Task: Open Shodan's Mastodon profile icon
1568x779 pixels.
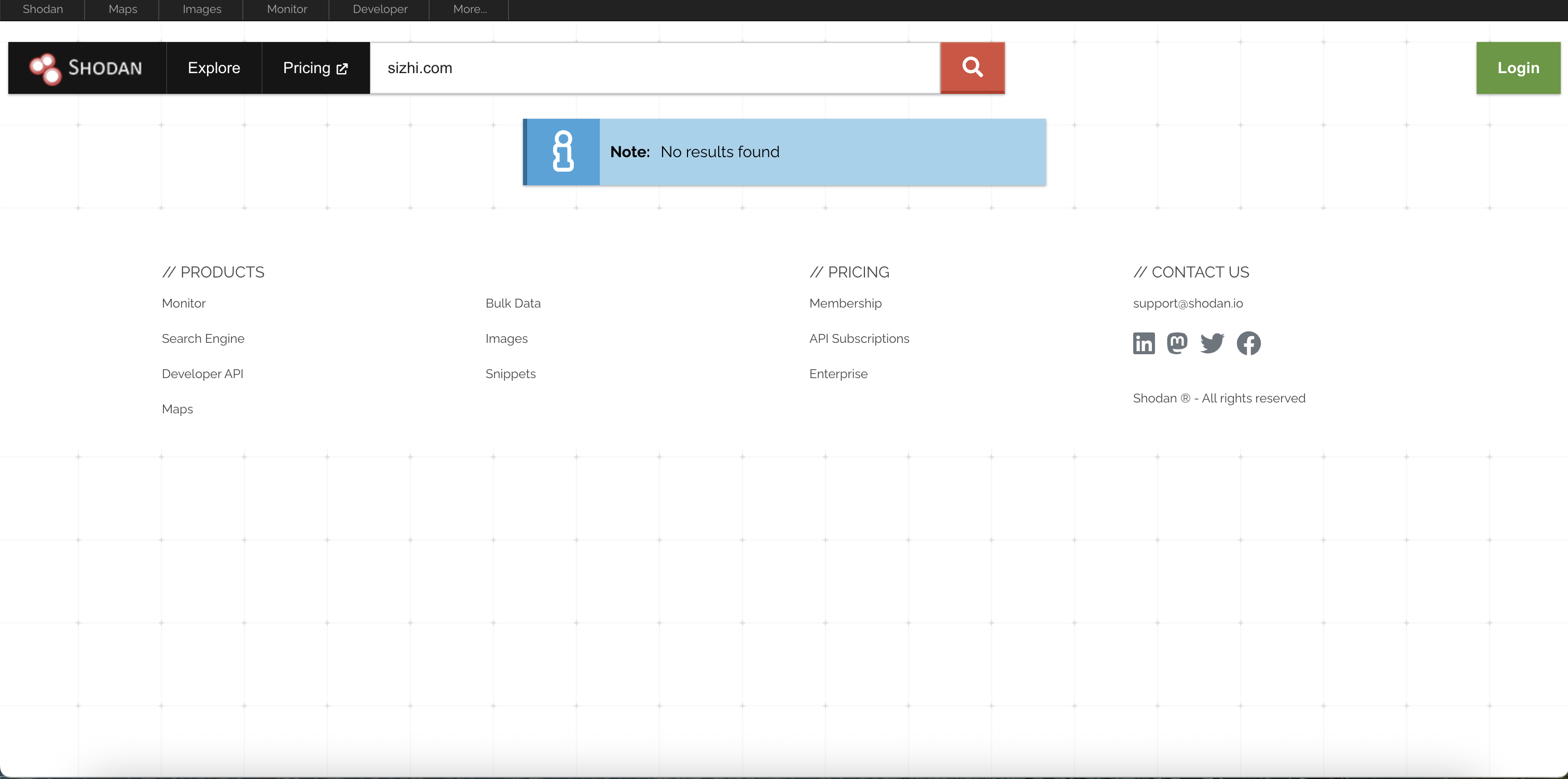Action: pos(1177,343)
